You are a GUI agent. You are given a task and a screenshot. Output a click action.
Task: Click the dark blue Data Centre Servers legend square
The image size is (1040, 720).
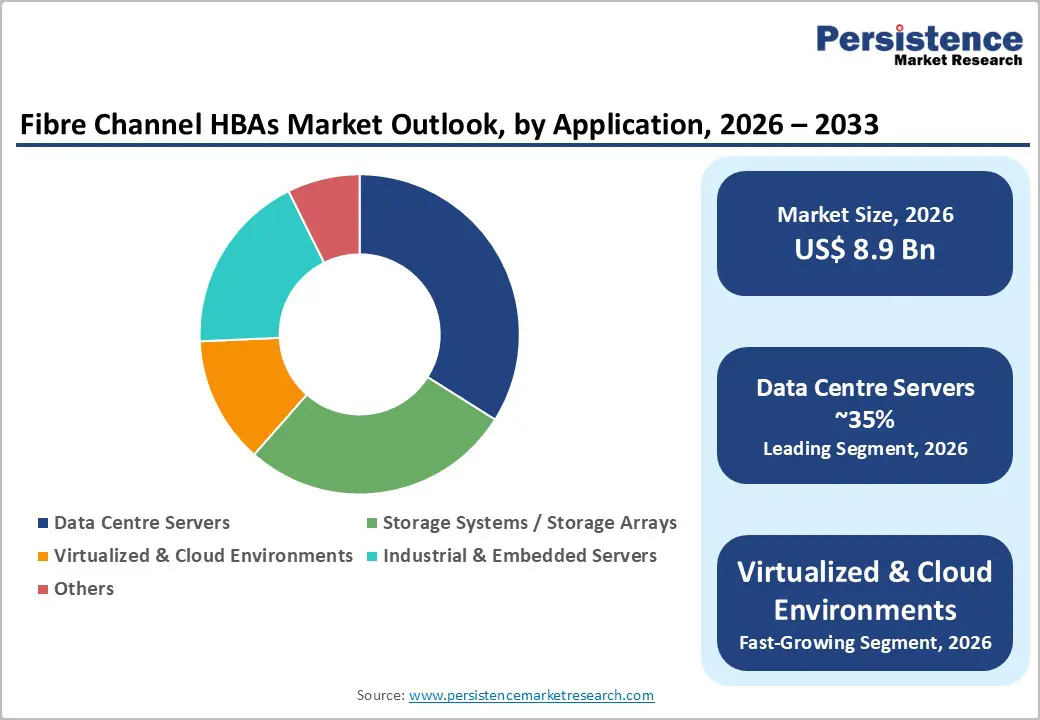[x=42, y=522]
